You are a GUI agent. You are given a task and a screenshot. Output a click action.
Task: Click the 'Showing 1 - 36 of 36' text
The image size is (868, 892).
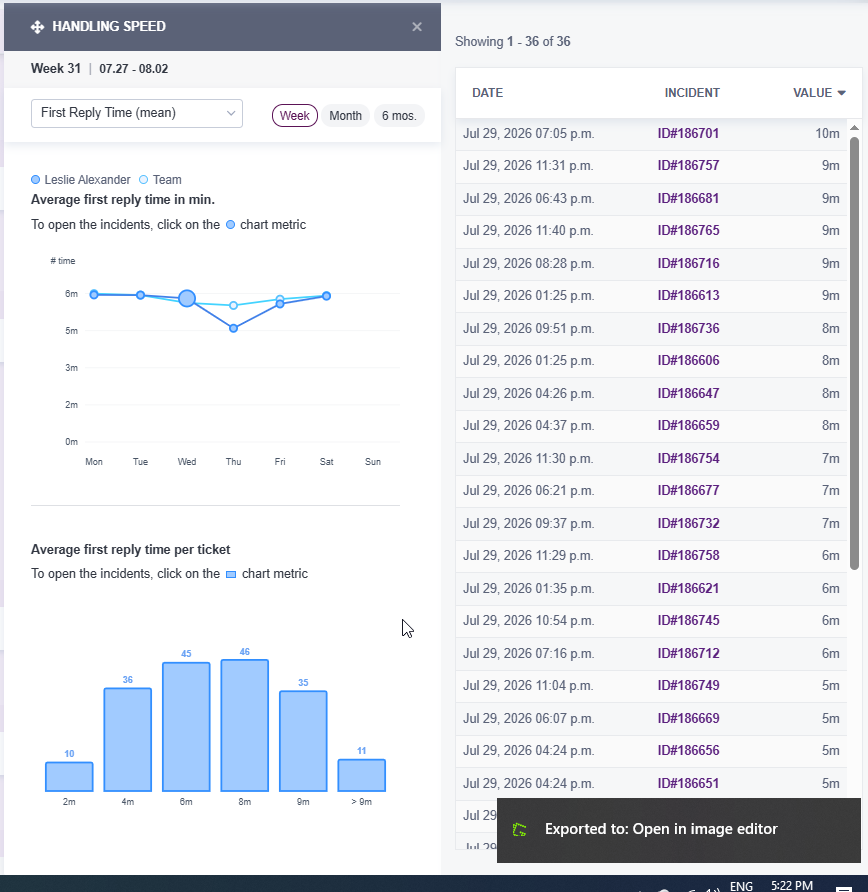[x=512, y=42]
